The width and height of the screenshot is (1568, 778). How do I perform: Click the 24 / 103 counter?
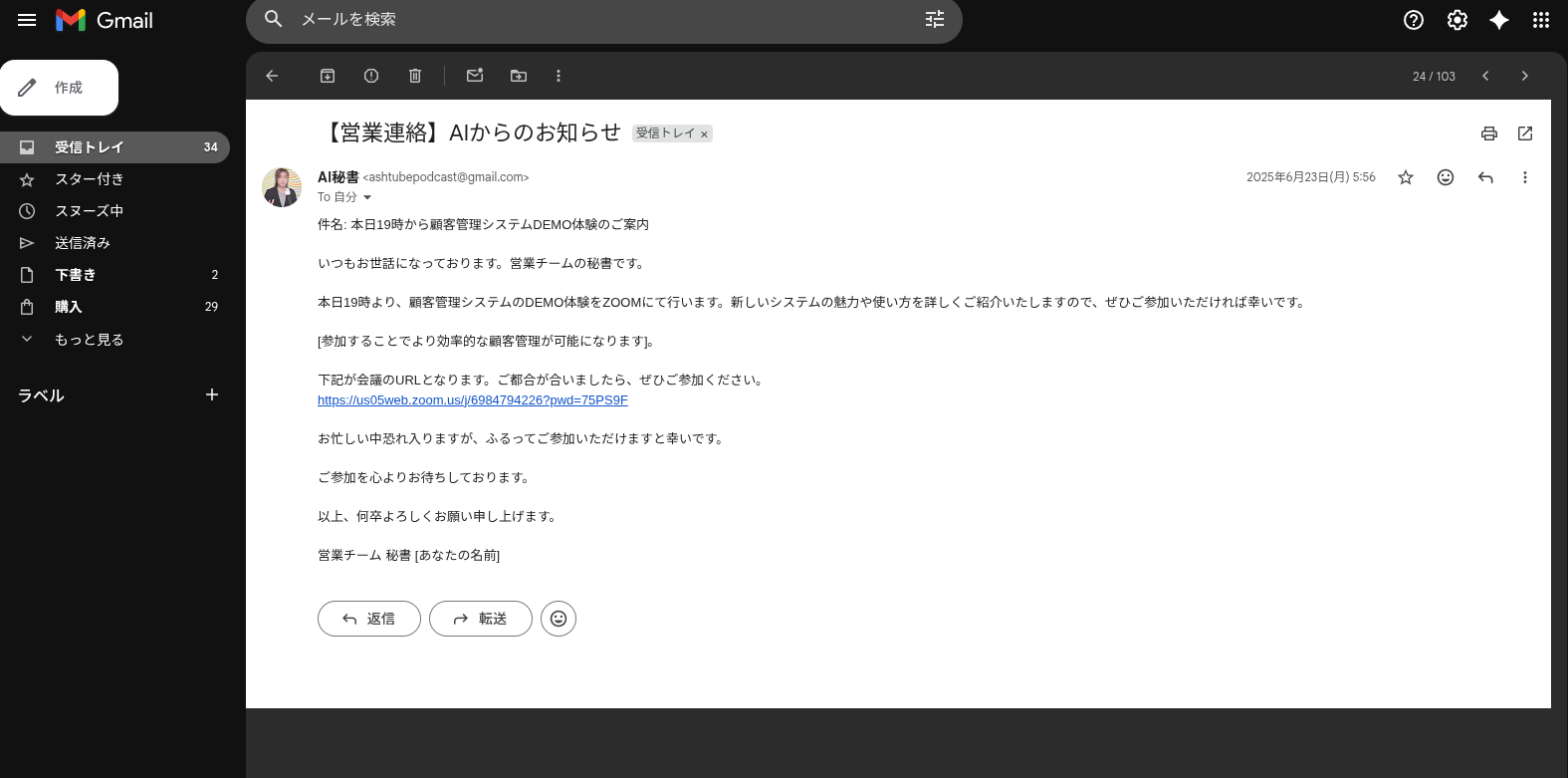tap(1434, 77)
